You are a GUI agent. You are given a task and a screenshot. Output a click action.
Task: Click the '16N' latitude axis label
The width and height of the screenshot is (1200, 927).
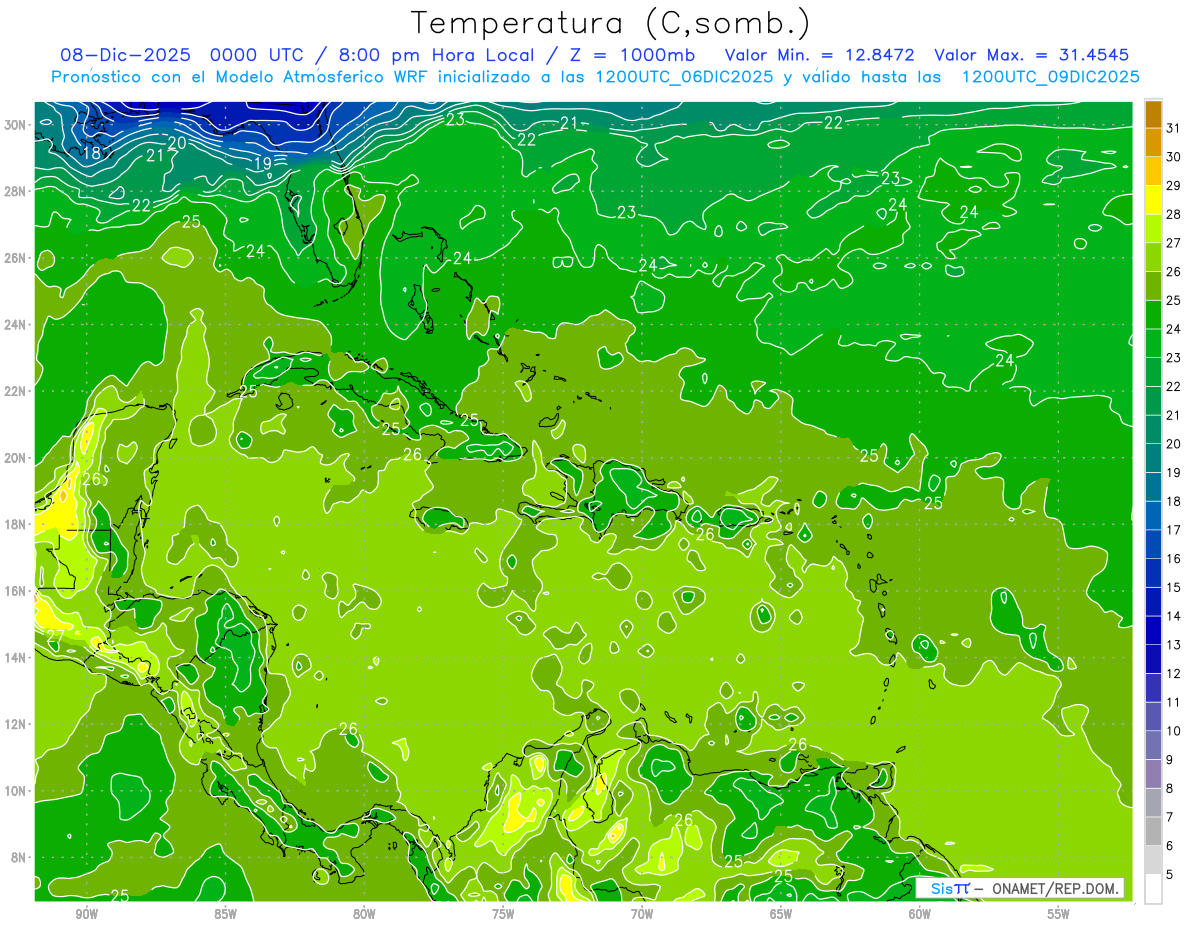pyautogui.click(x=17, y=591)
